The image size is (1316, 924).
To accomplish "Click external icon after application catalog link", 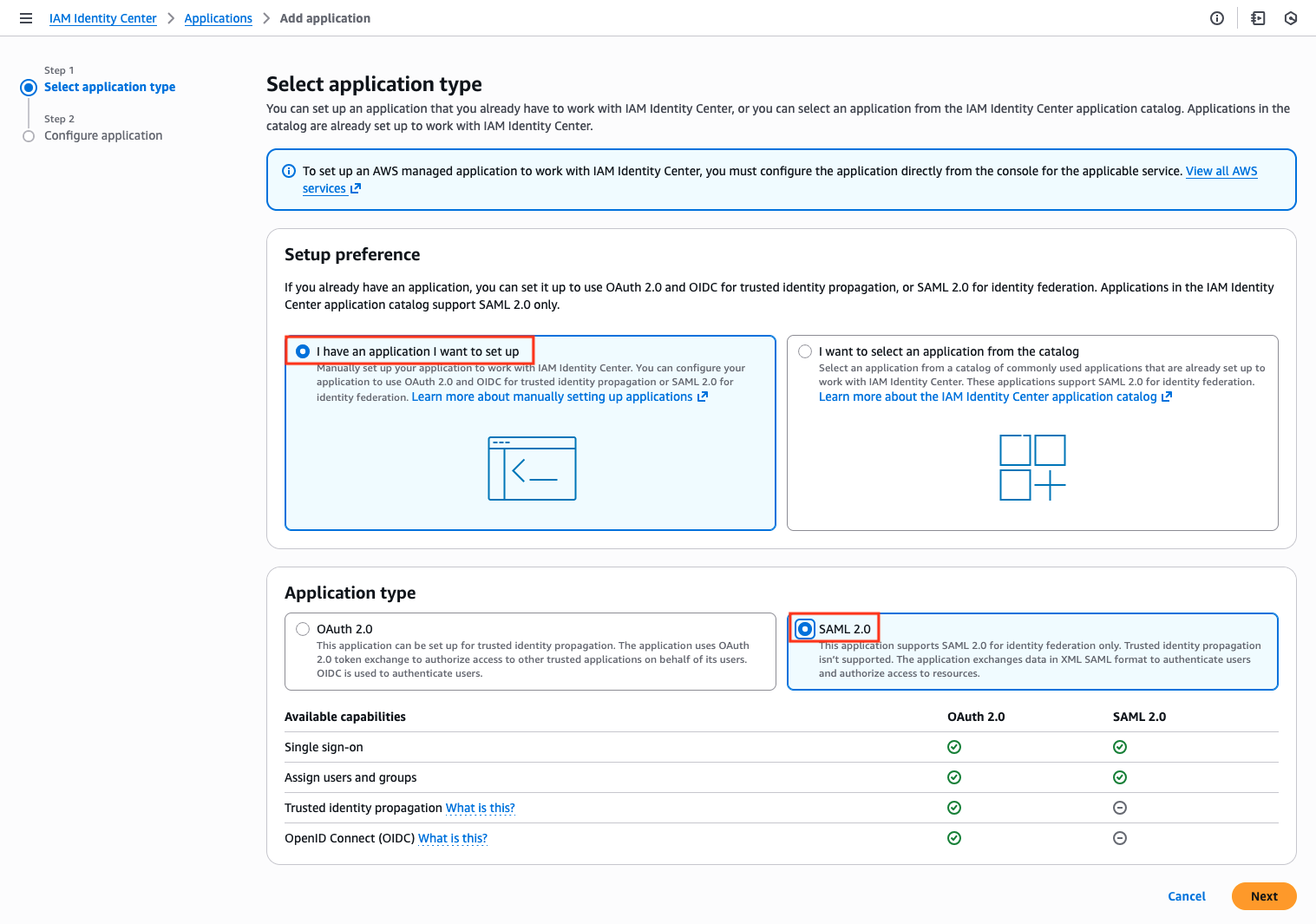I will [x=1167, y=396].
